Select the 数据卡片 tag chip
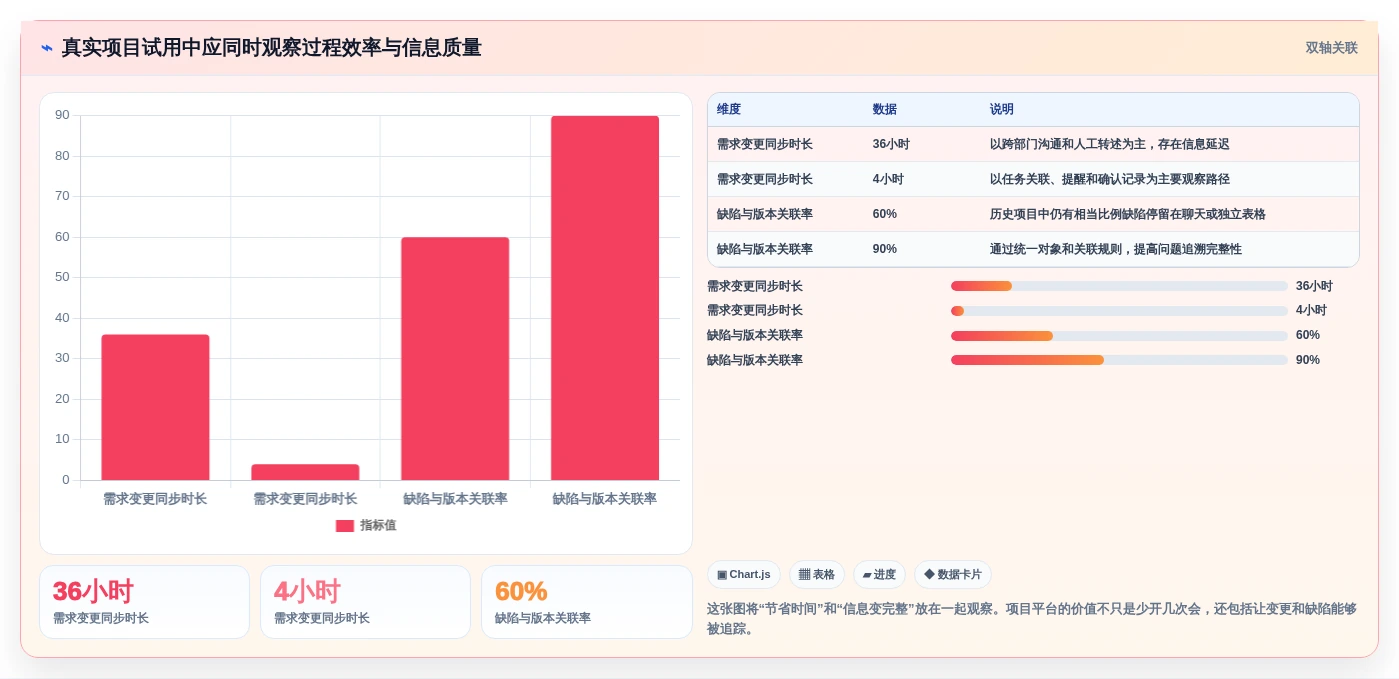This screenshot has width=1399, height=679. pyautogui.click(x=953, y=575)
